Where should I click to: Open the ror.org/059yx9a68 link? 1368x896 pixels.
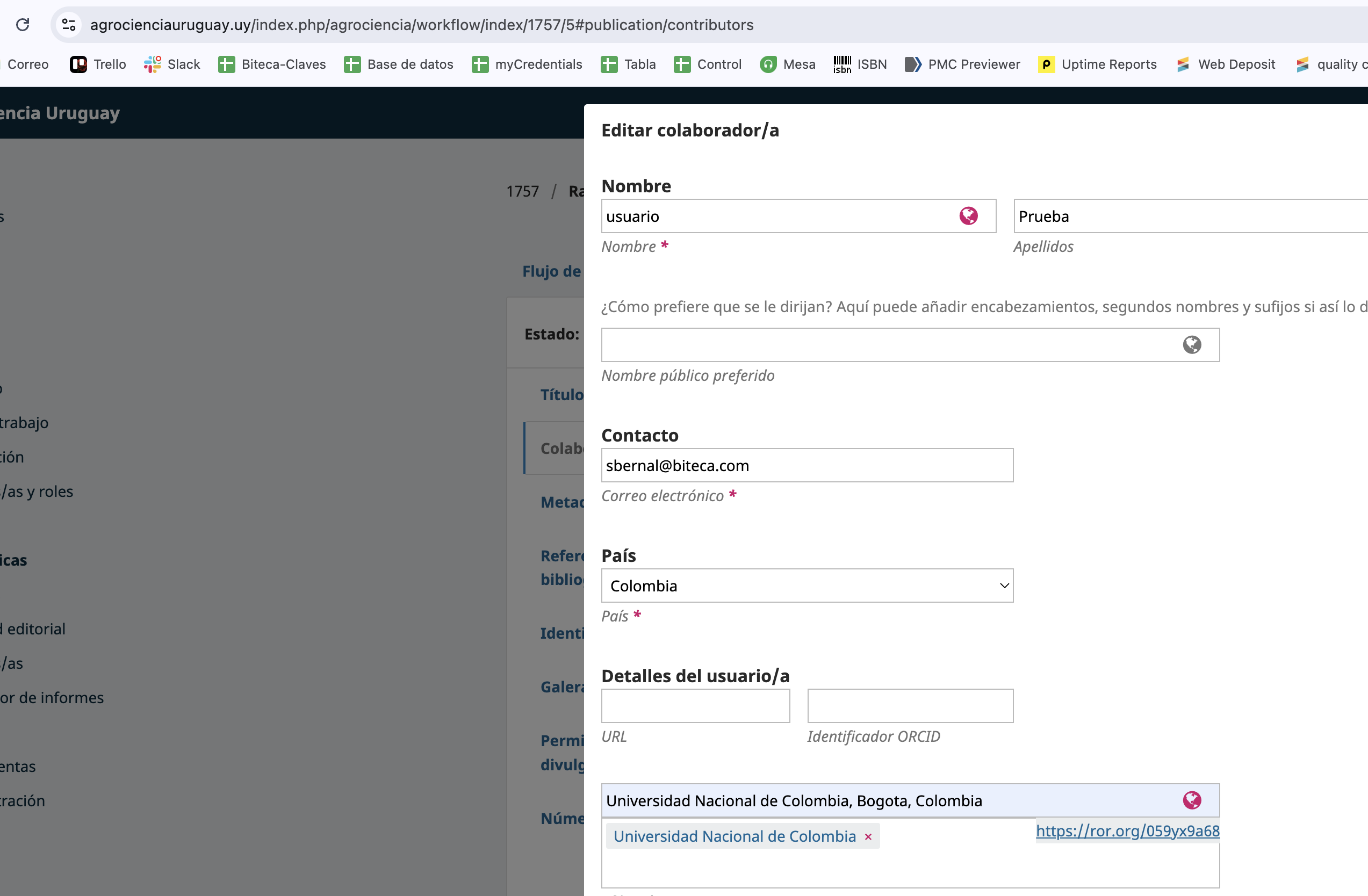click(1127, 830)
